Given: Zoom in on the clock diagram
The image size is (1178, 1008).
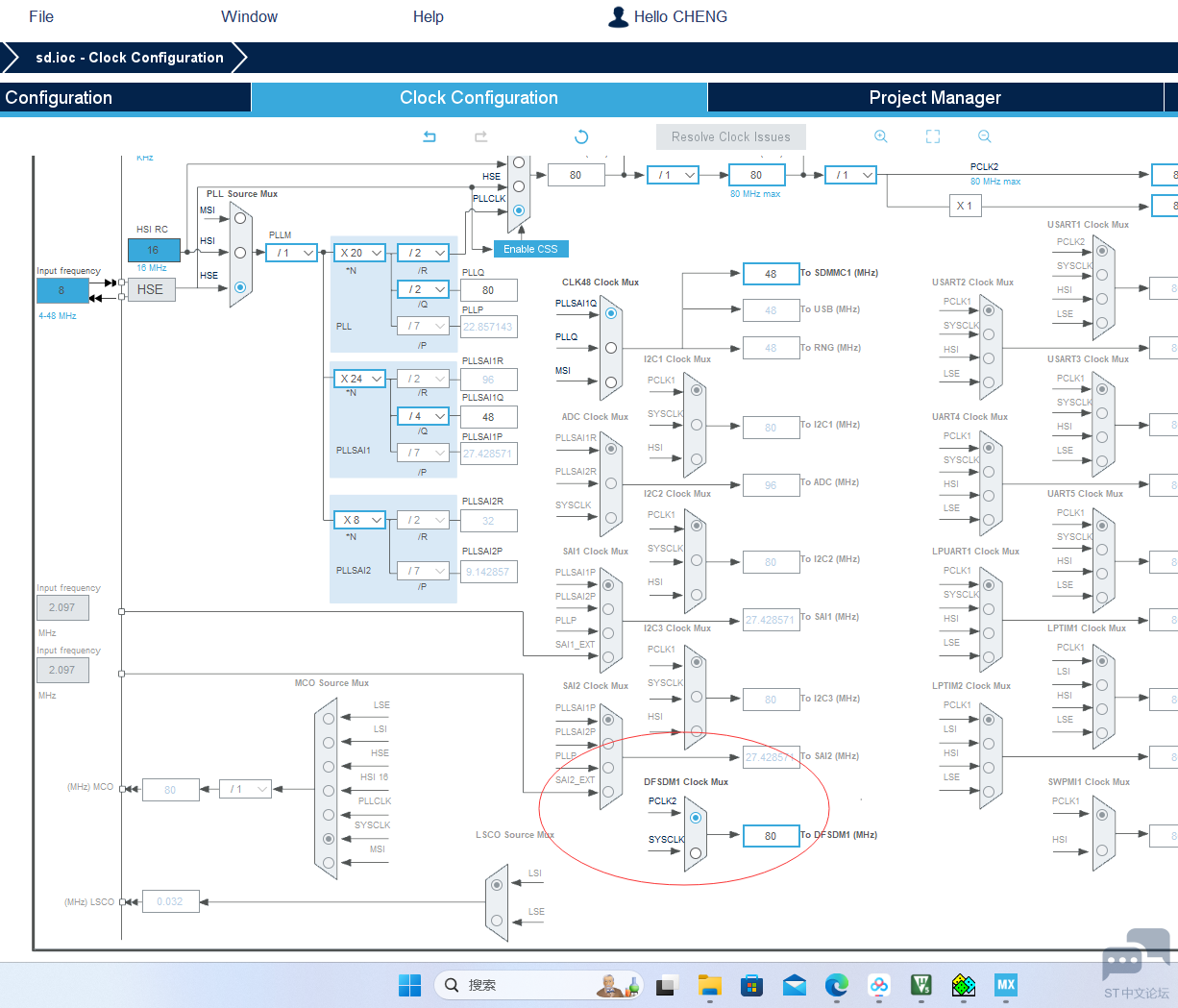Looking at the screenshot, I should point(881,136).
